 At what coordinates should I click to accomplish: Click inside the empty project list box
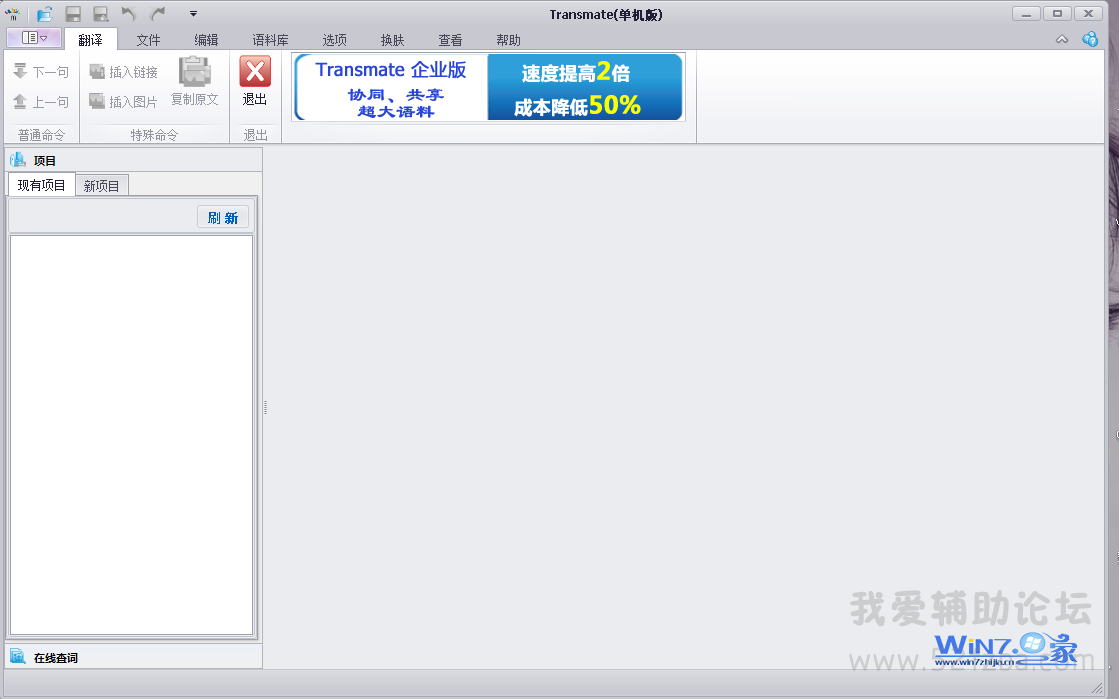[x=131, y=435]
